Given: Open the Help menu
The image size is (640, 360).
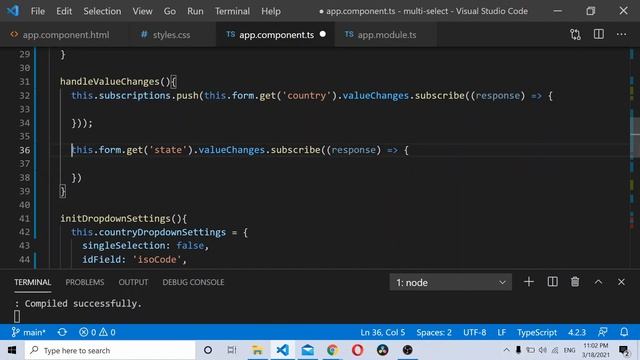Looking at the screenshot, I should (x=271, y=11).
